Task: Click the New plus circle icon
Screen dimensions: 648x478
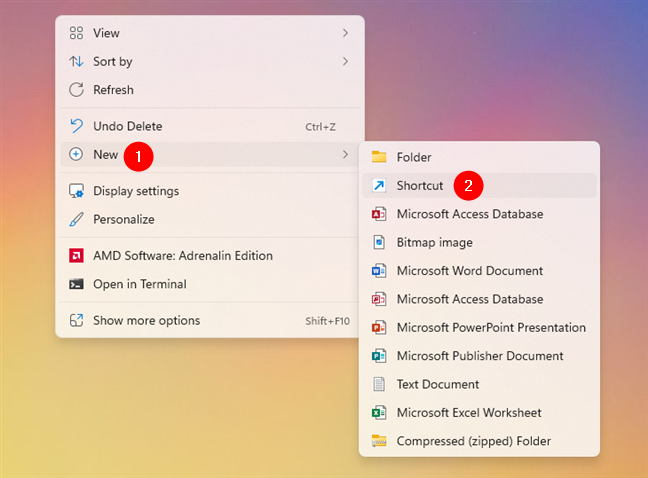Action: click(76, 155)
